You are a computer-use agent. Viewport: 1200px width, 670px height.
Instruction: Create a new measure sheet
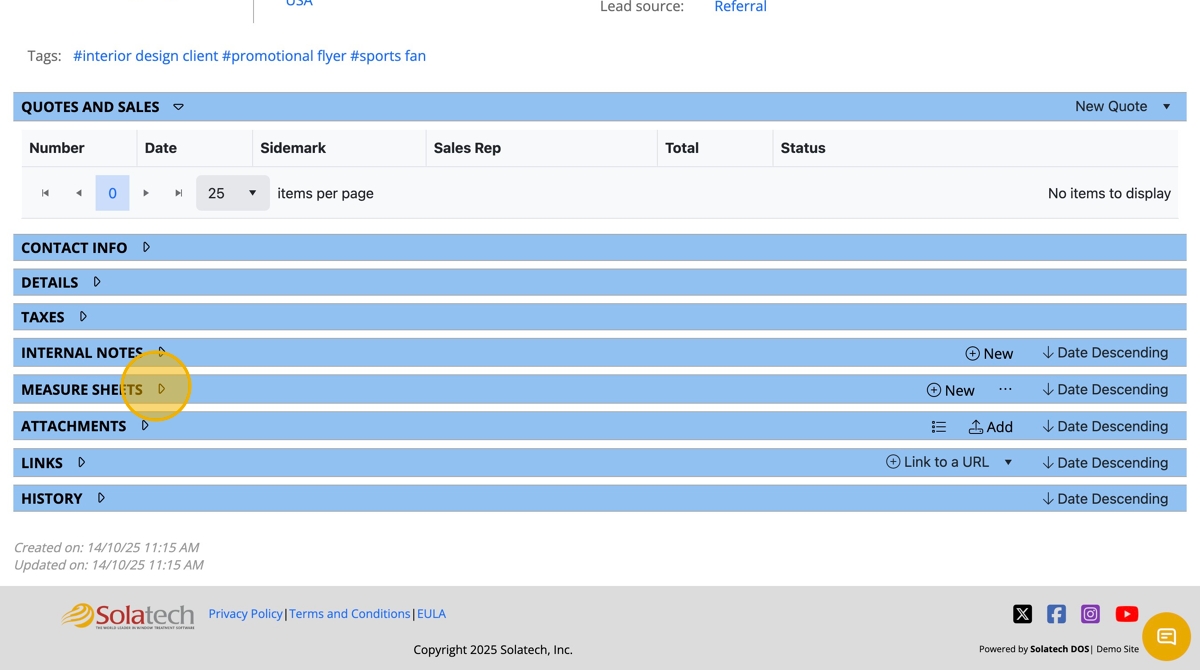point(950,390)
